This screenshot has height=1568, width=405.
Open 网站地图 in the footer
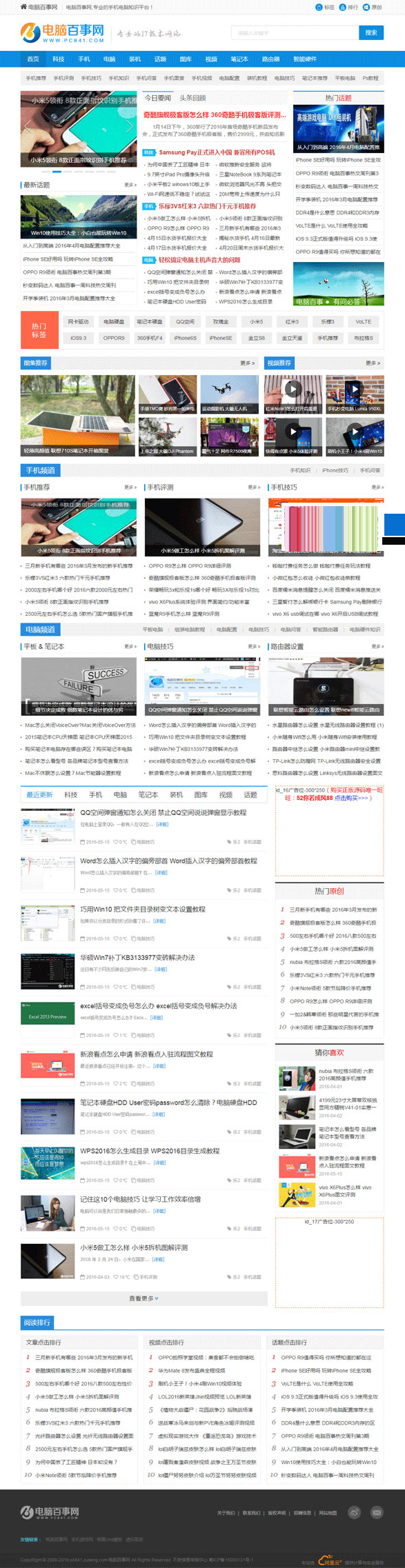coord(328,1513)
